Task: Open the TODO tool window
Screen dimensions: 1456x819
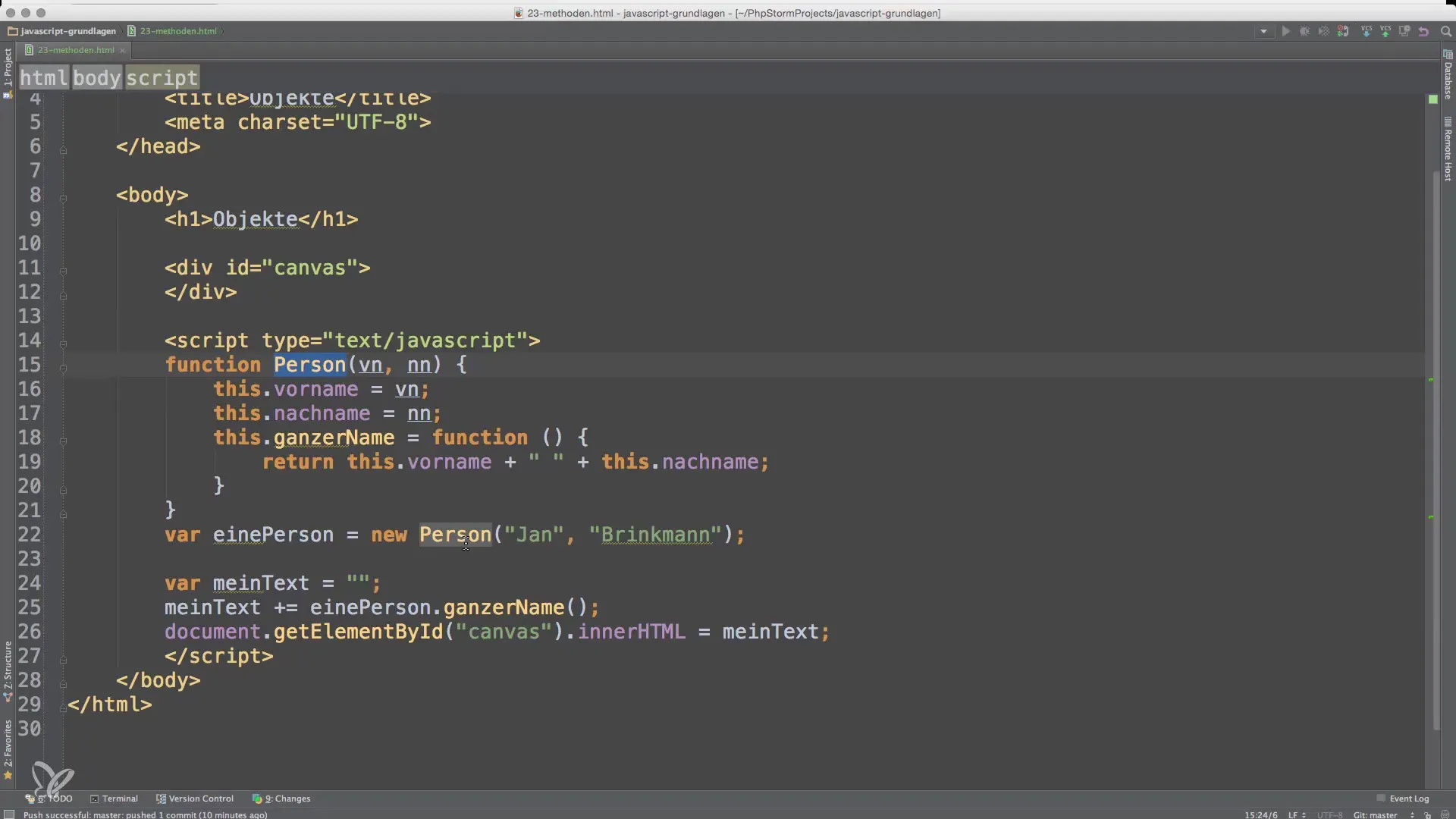Action: 50,799
